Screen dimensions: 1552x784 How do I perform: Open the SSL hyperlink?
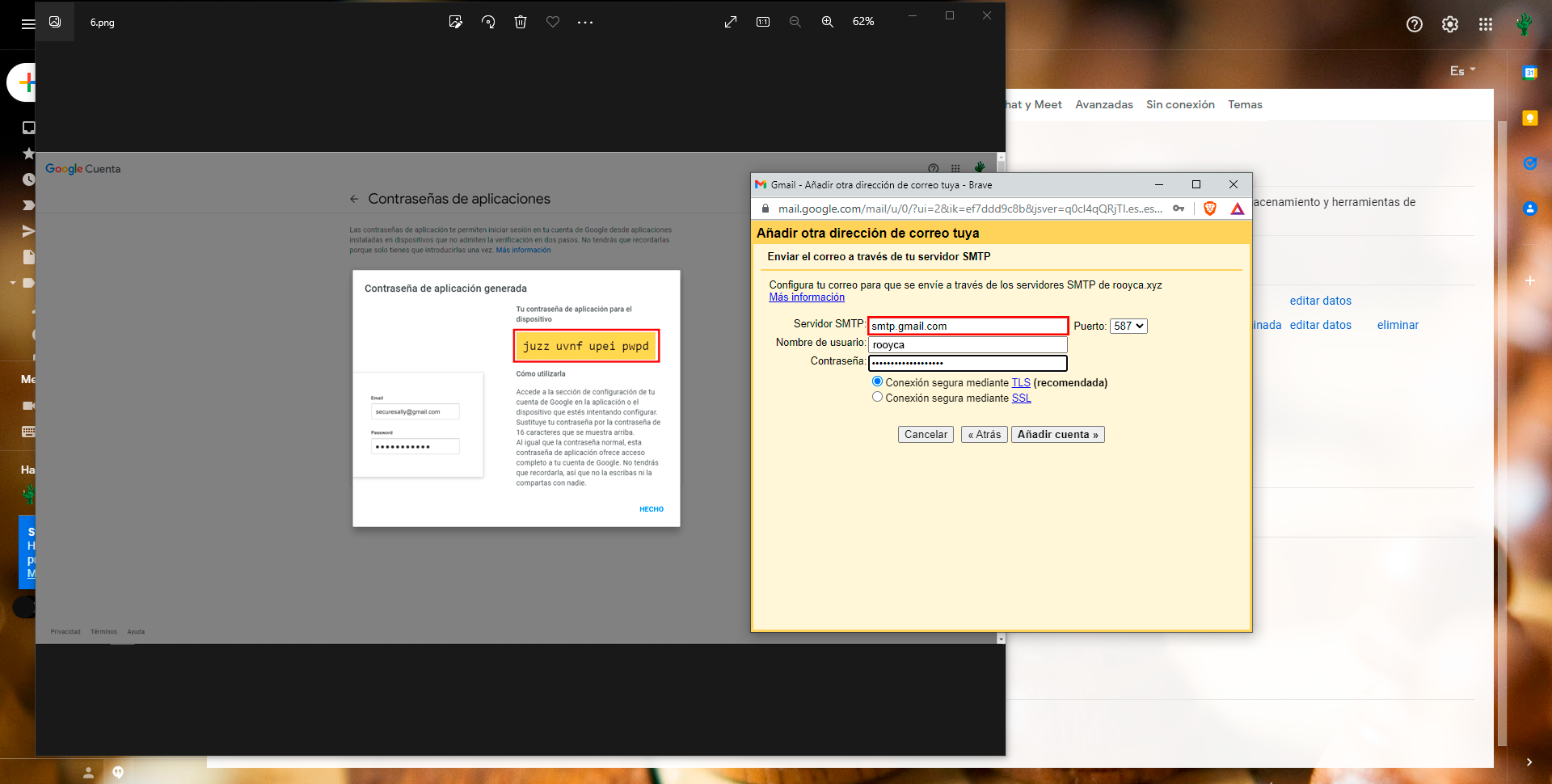[1021, 398]
